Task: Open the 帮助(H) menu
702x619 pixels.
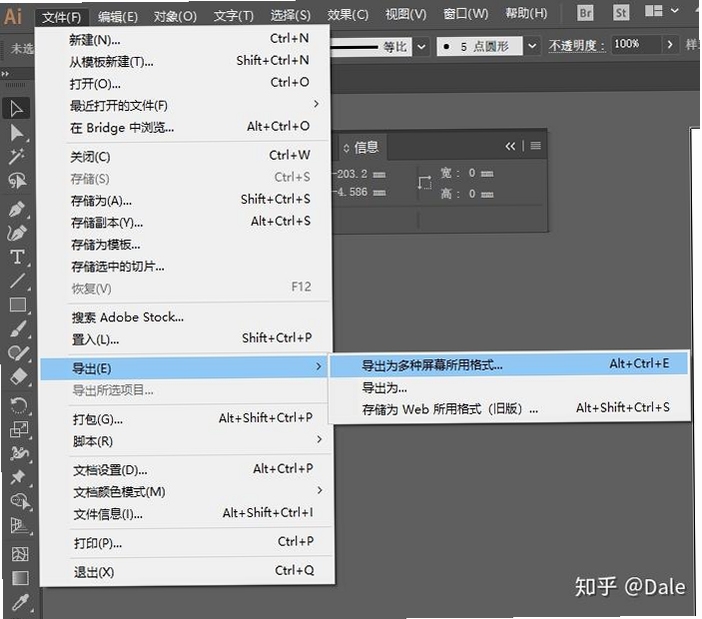Action: (x=526, y=13)
